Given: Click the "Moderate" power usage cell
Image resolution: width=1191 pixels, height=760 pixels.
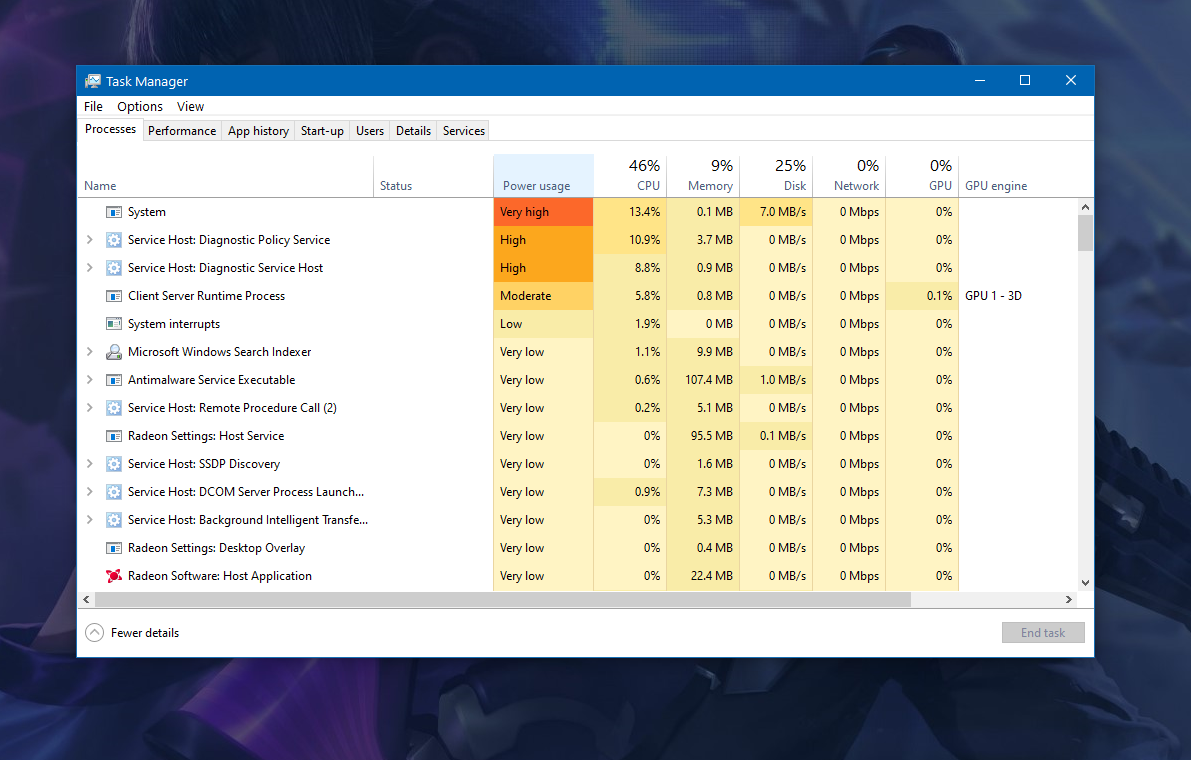Looking at the screenshot, I should click(x=543, y=296).
